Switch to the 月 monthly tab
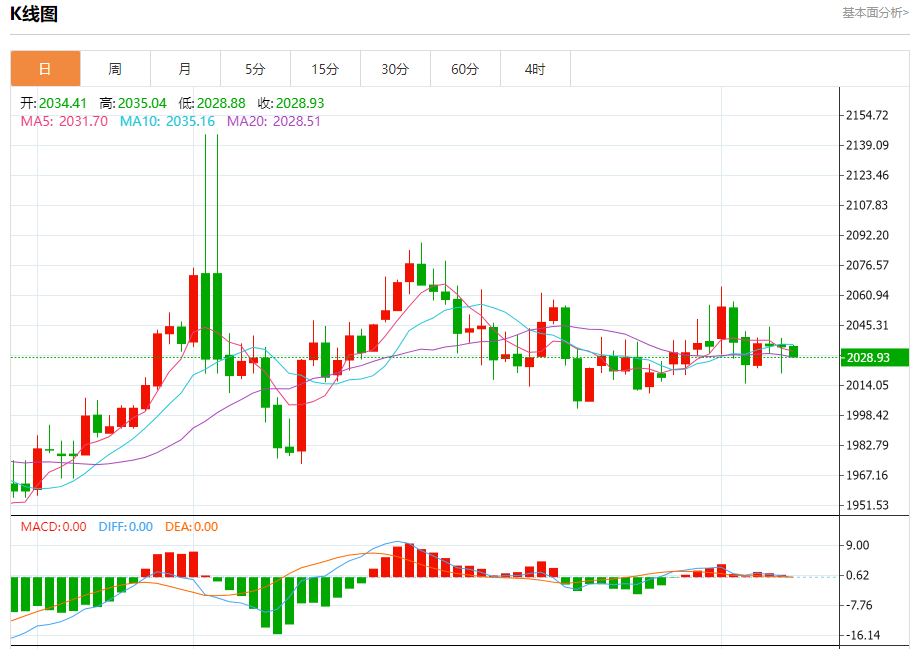The image size is (915, 649). click(x=186, y=69)
